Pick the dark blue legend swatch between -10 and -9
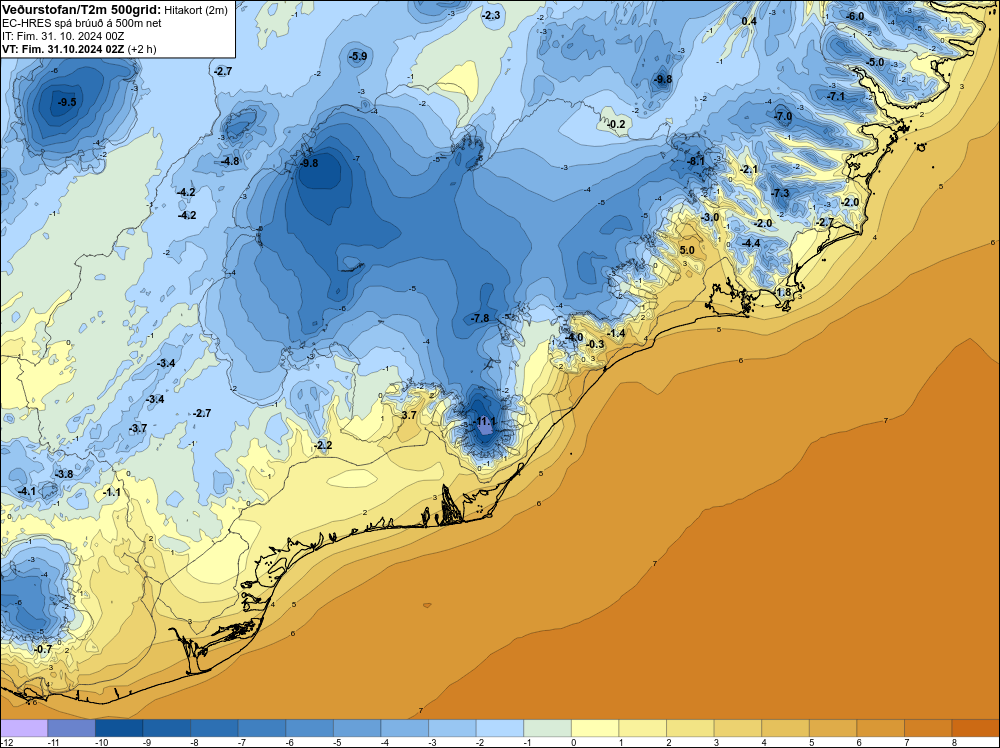Image resolution: width=1000 pixels, height=748 pixels. point(119,728)
